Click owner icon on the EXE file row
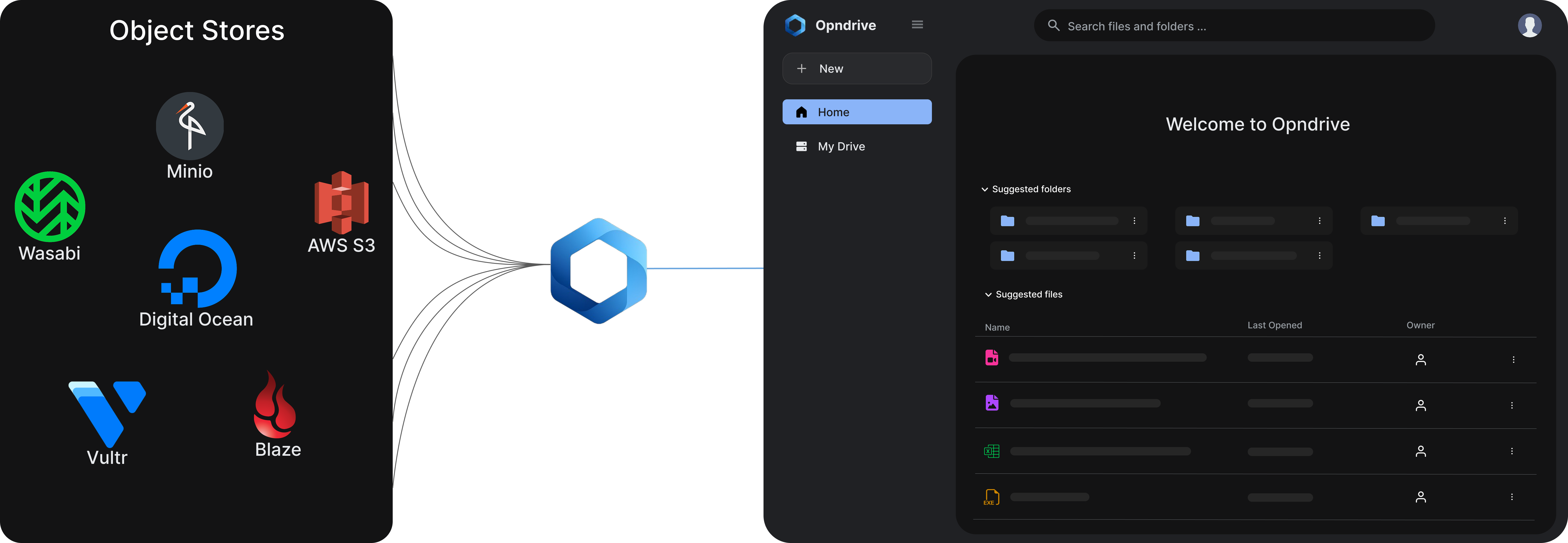The image size is (1568, 543). [x=1421, y=497]
